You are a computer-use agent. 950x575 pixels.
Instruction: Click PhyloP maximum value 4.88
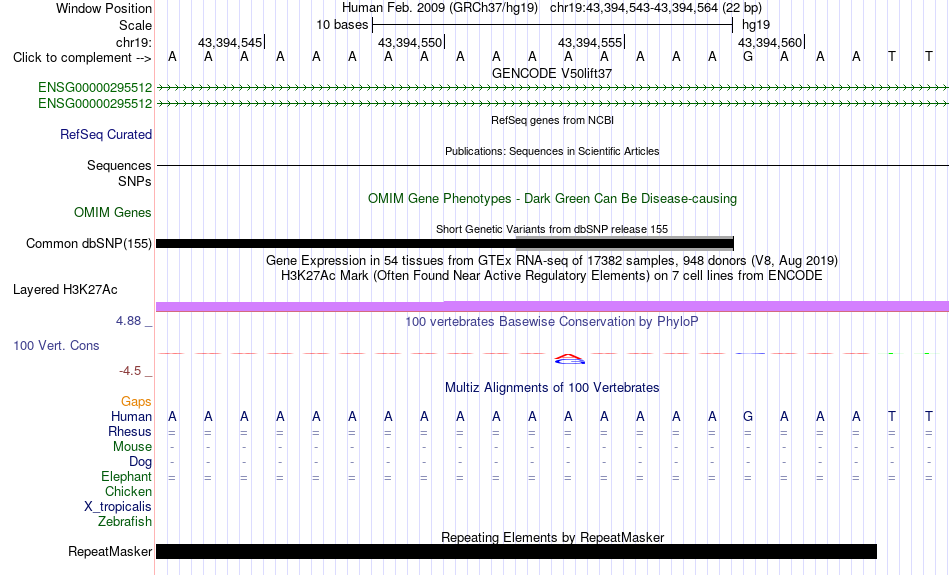pyautogui.click(x=128, y=321)
